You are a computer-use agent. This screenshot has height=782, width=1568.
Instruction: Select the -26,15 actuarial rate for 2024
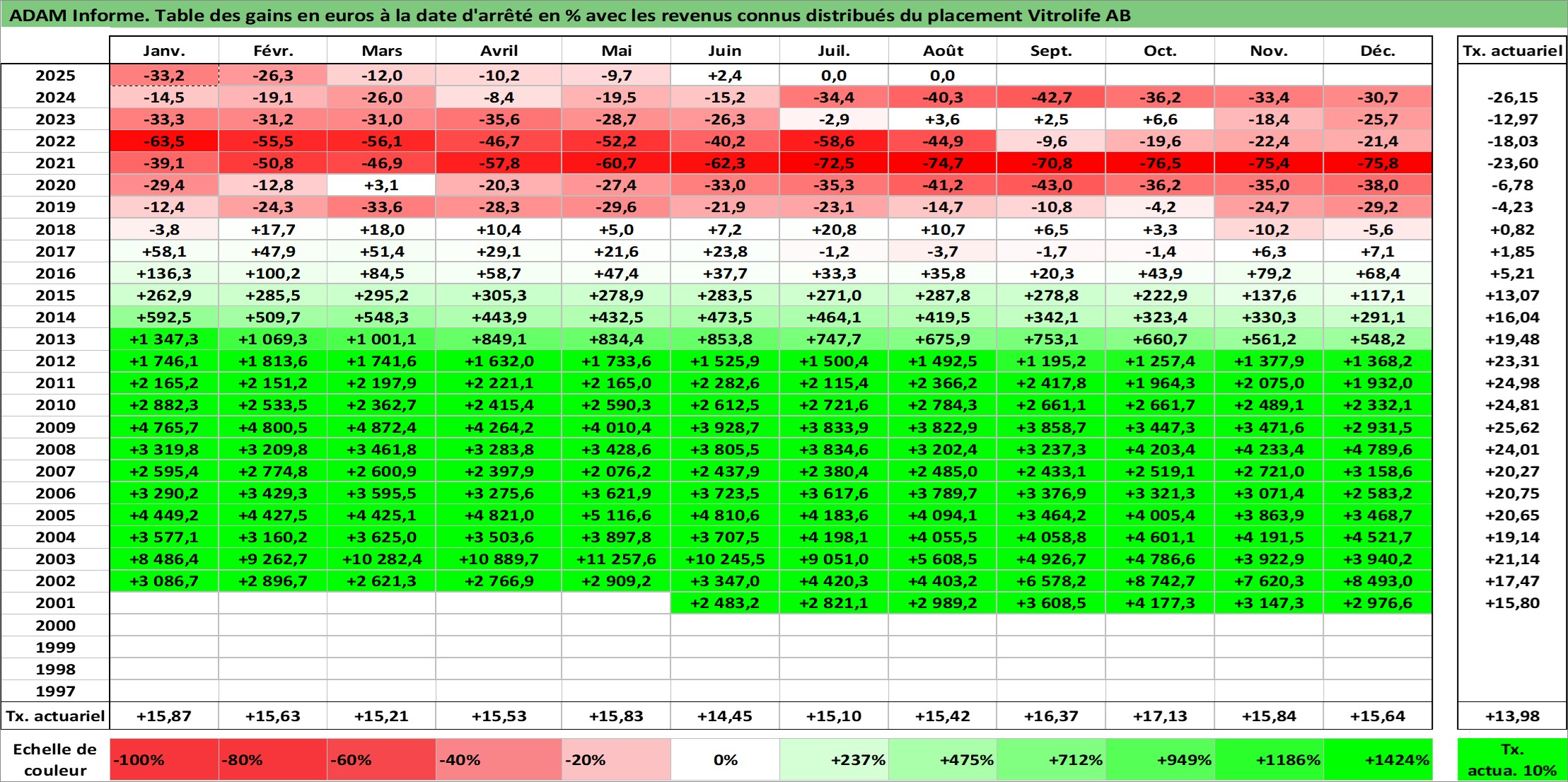pyautogui.click(x=1512, y=98)
